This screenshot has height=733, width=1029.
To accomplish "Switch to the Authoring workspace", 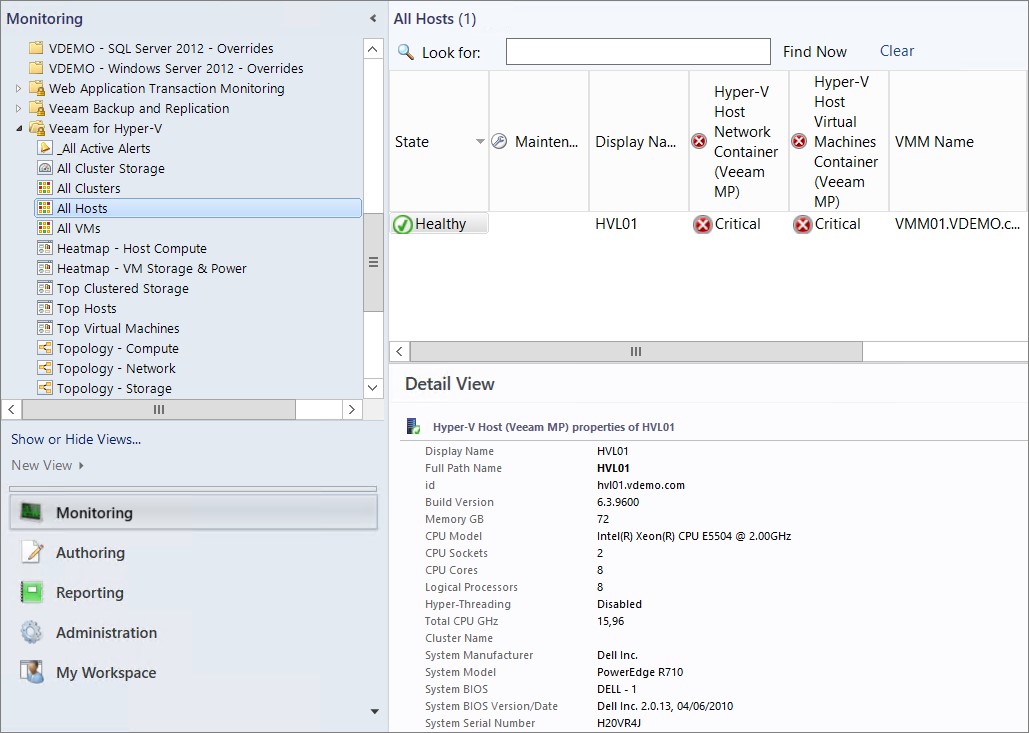I will (x=194, y=553).
